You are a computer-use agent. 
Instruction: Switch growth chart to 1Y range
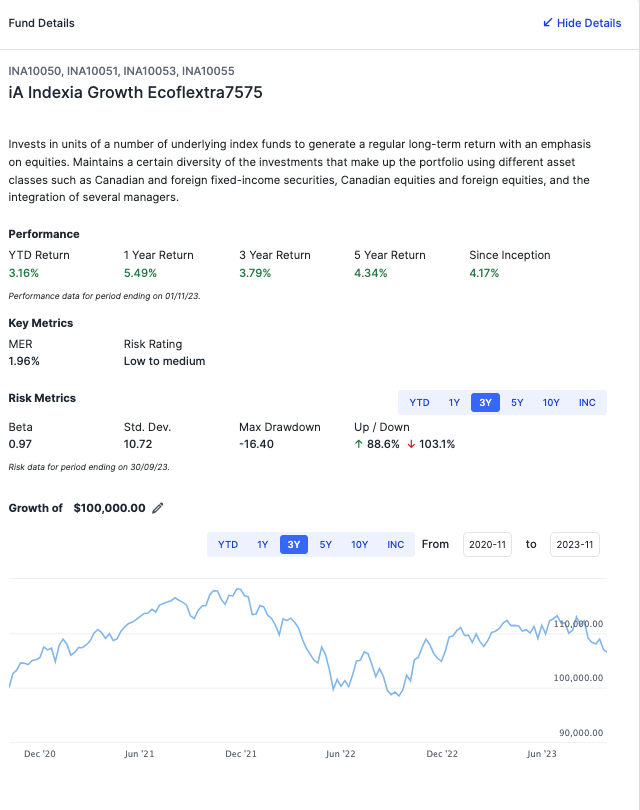(262, 544)
